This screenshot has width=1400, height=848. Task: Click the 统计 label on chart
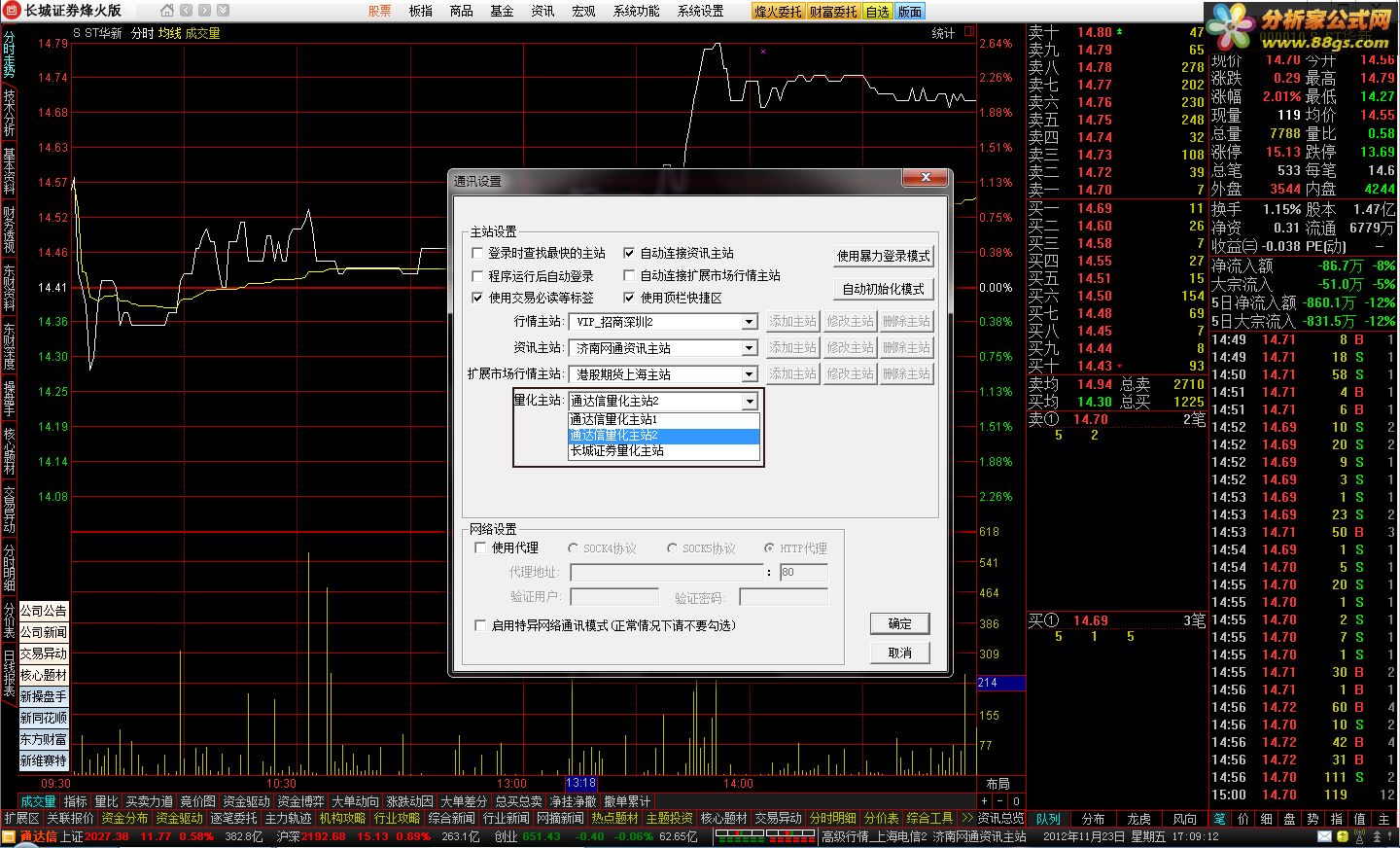[943, 33]
